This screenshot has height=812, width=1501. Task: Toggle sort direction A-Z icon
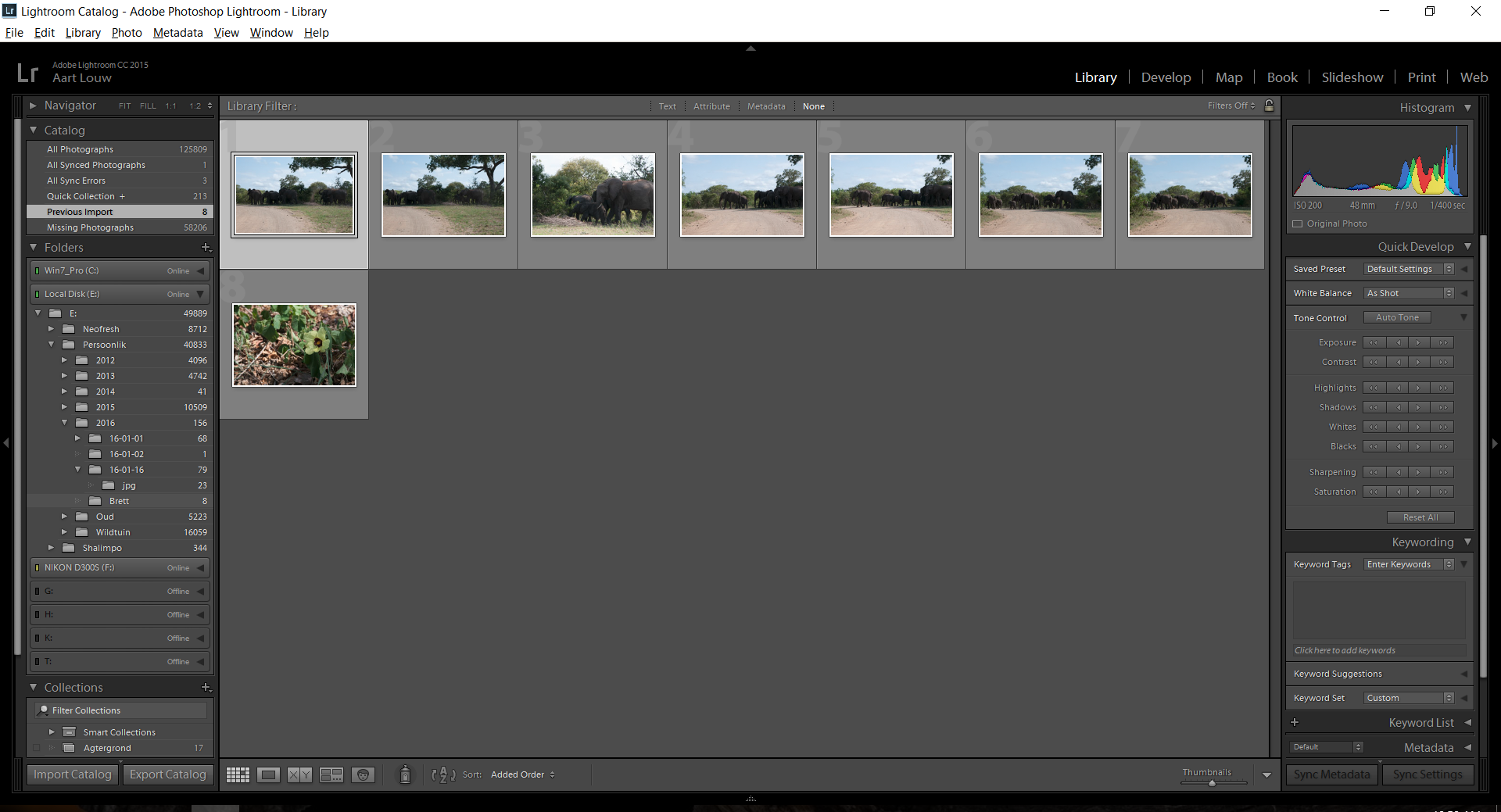443,774
